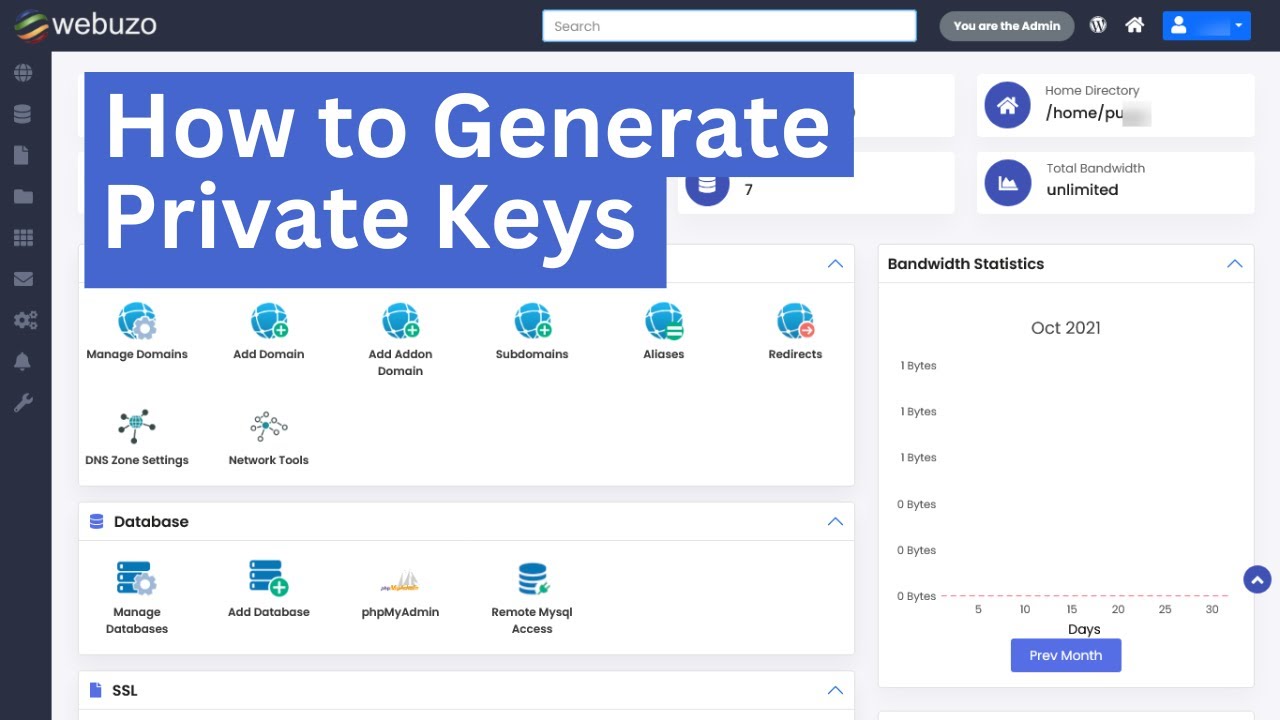Open the wrench tools sidebar icon

click(x=23, y=403)
